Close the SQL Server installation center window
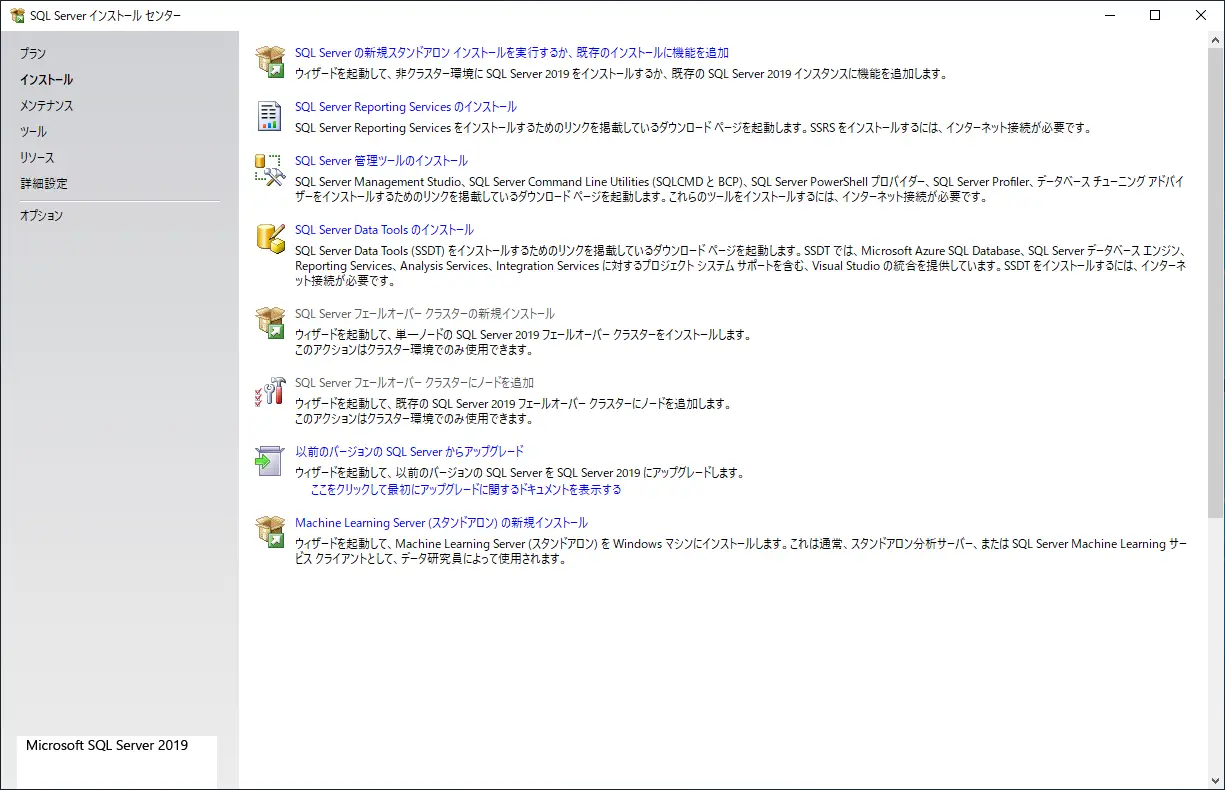This screenshot has height=790, width=1225. (x=1201, y=15)
